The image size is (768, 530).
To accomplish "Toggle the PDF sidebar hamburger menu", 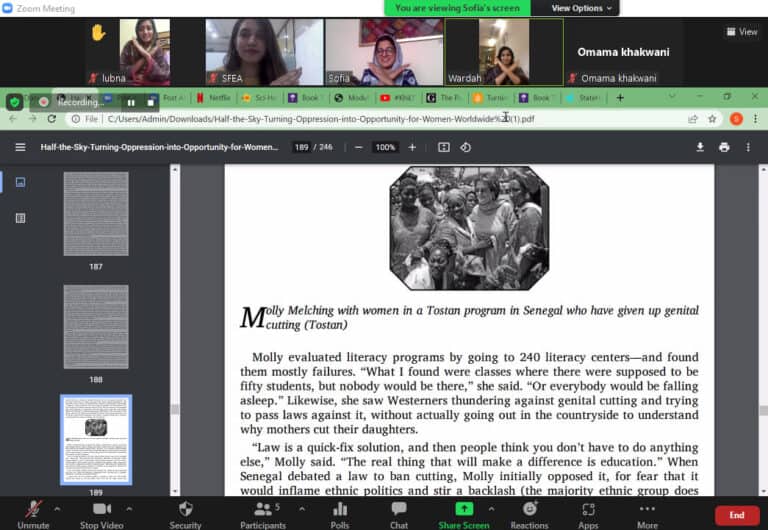I will click(20, 147).
